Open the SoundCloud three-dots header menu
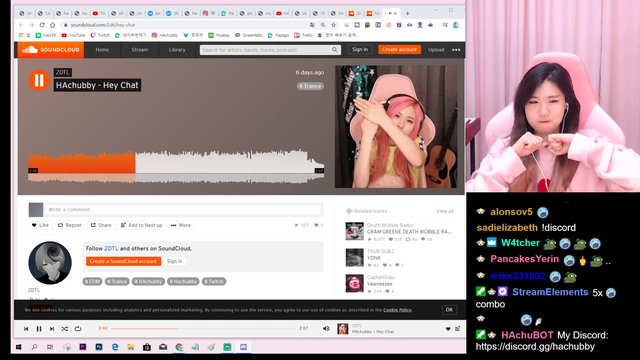 coord(456,50)
